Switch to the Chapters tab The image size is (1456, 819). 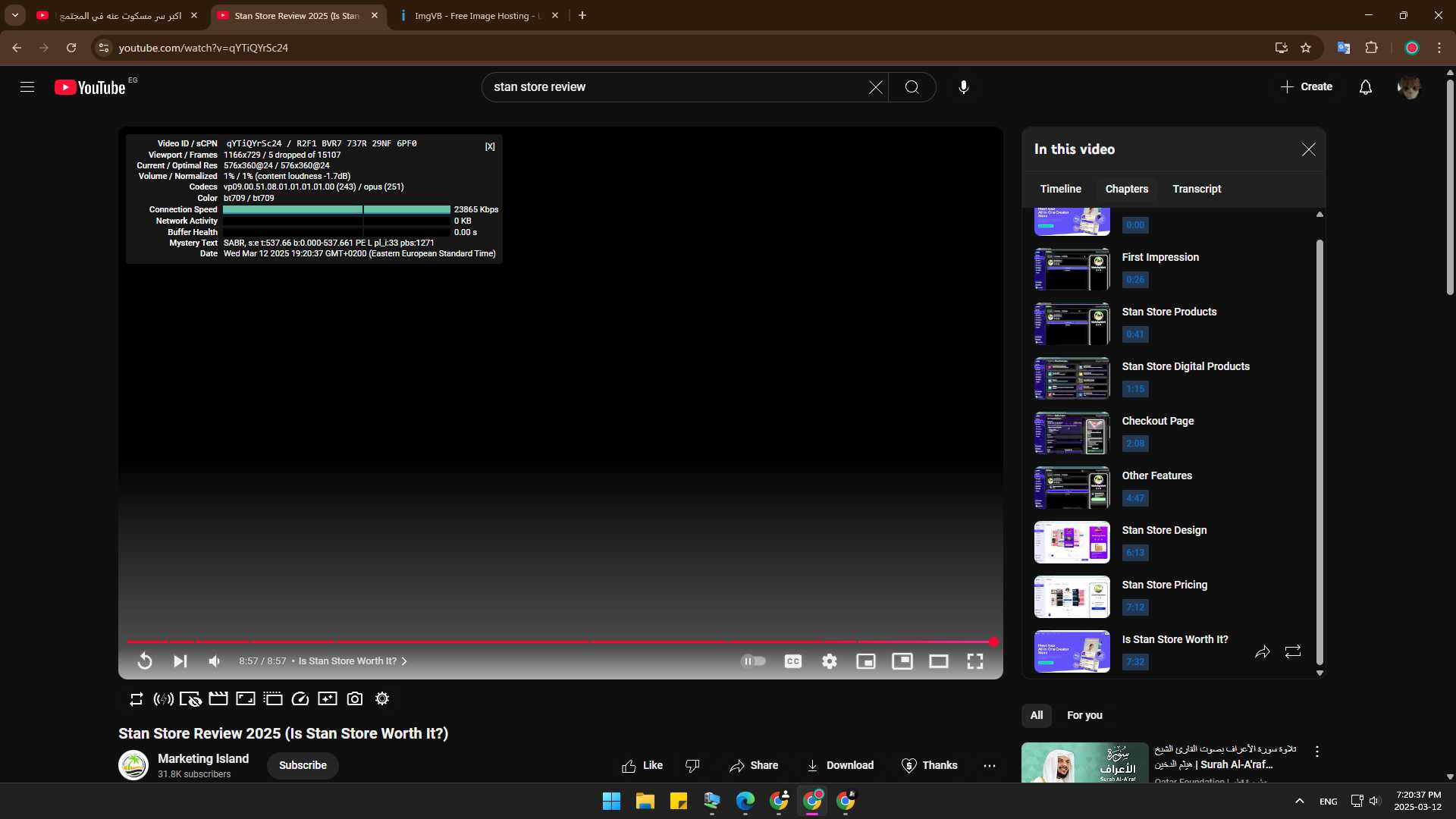coord(1126,189)
